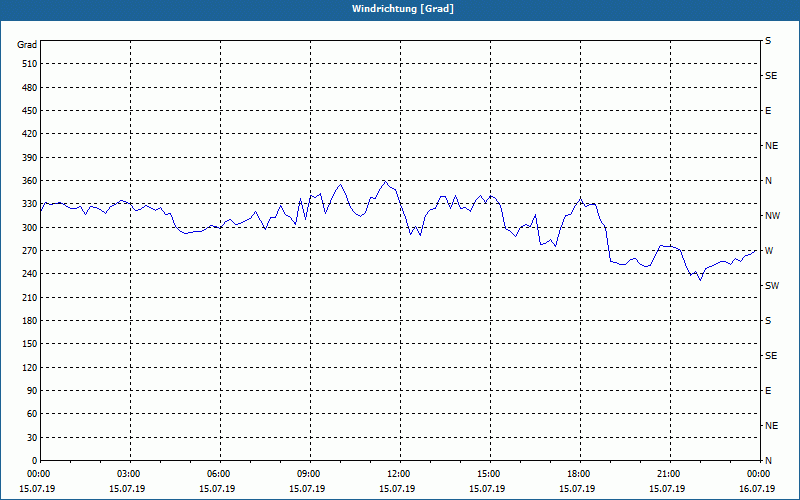
Task: Pick the 30 degree axis label
Action: (x=32, y=437)
